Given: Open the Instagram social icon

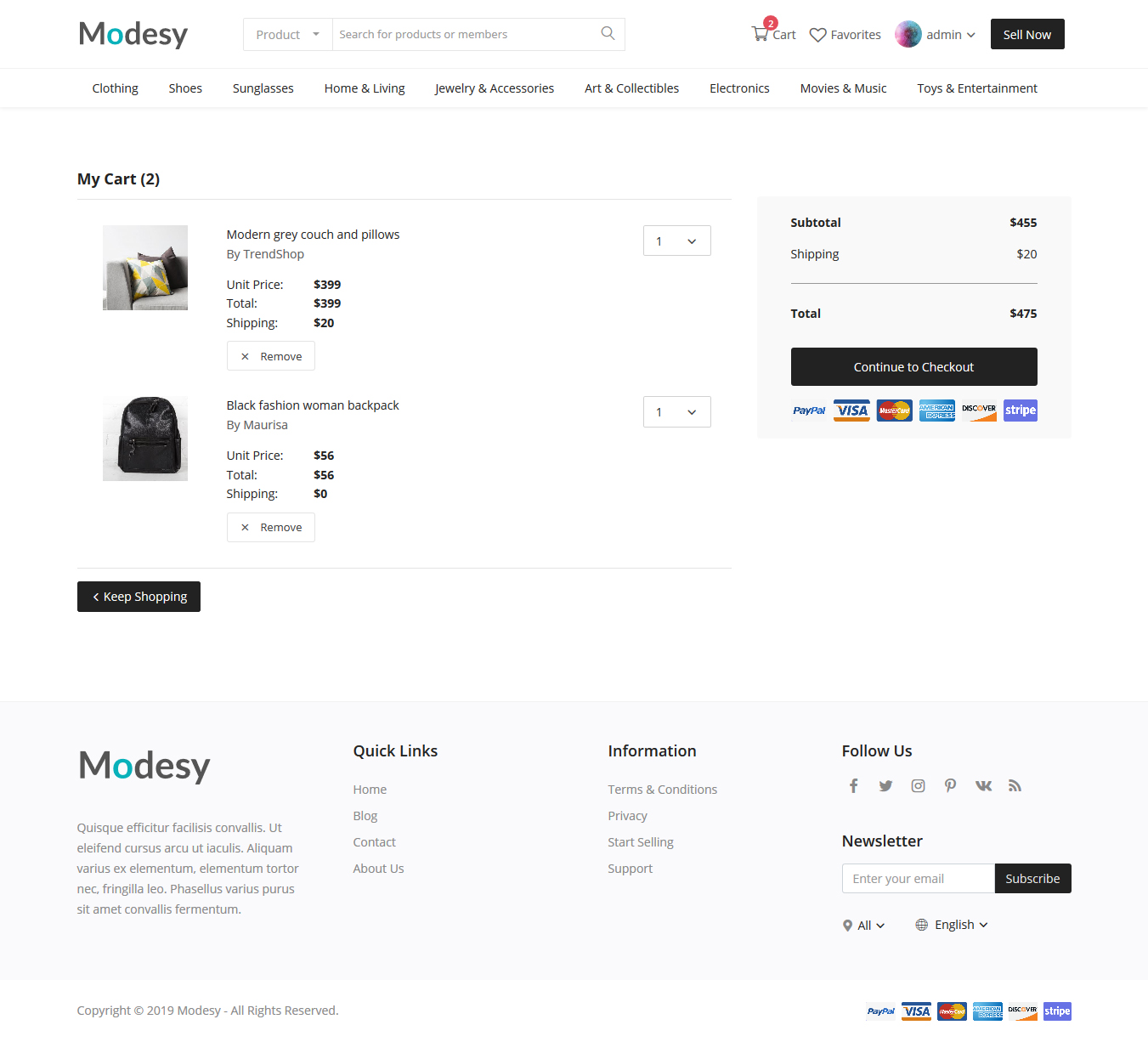Looking at the screenshot, I should [x=918, y=785].
